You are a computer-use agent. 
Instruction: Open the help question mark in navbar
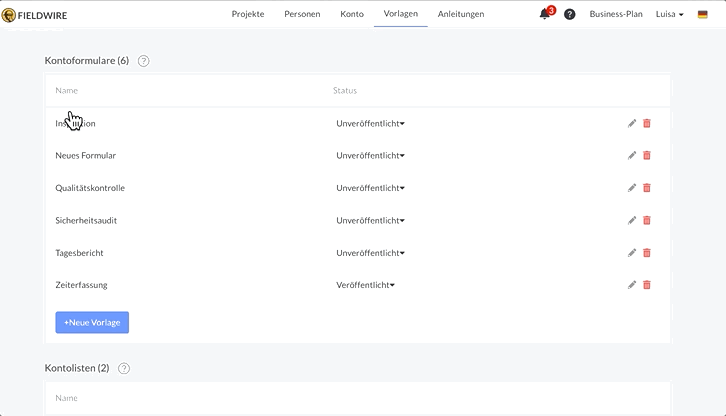[570, 14]
